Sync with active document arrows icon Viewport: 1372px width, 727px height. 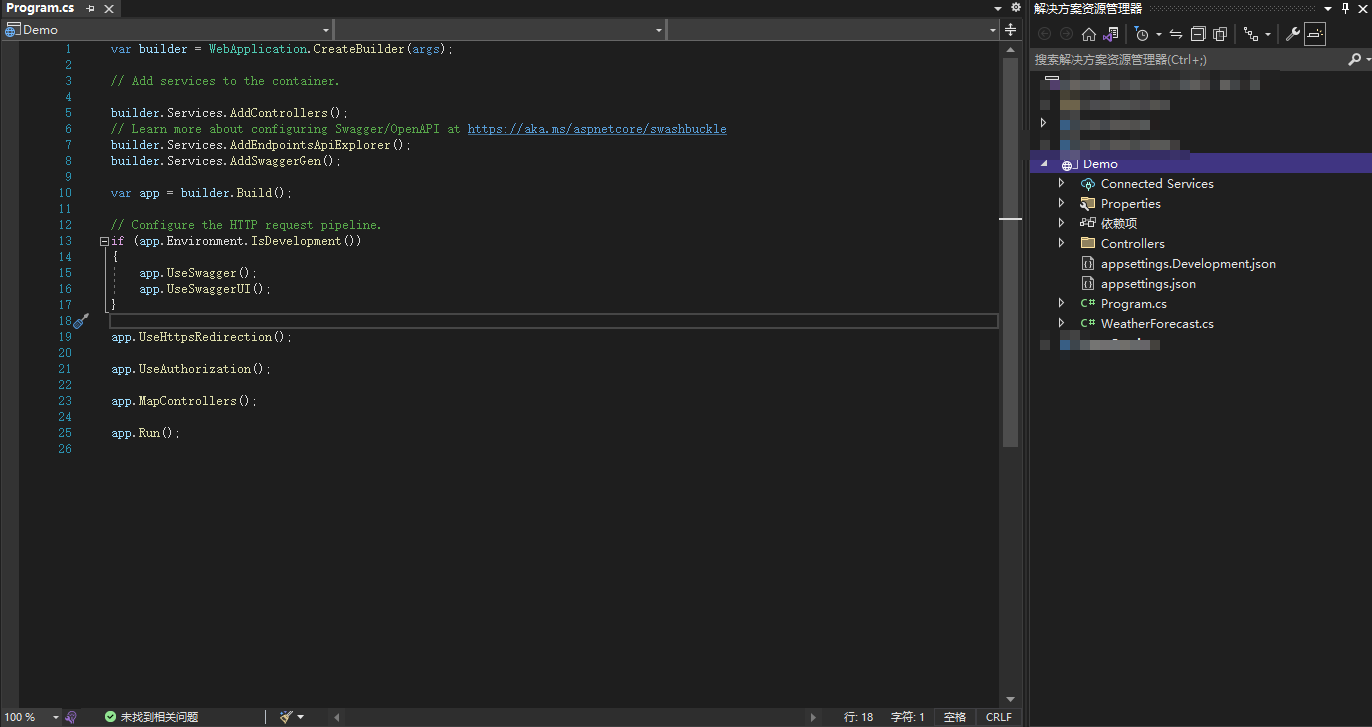[1176, 34]
